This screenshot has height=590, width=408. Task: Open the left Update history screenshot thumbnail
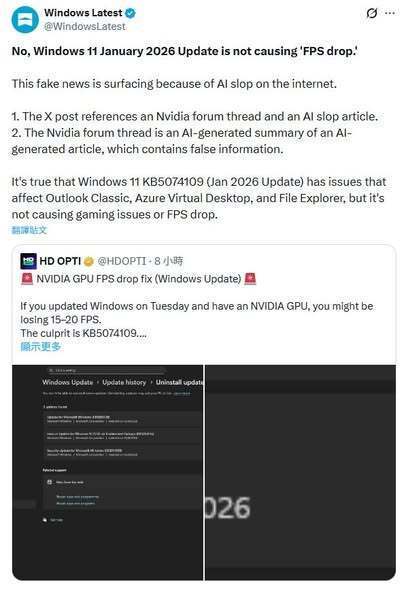point(108,472)
